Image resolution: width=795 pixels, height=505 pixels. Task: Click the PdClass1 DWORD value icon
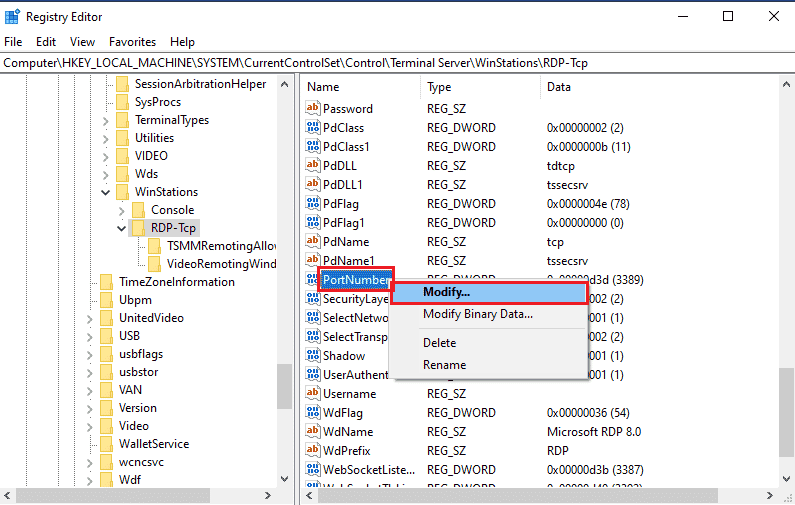tap(313, 146)
